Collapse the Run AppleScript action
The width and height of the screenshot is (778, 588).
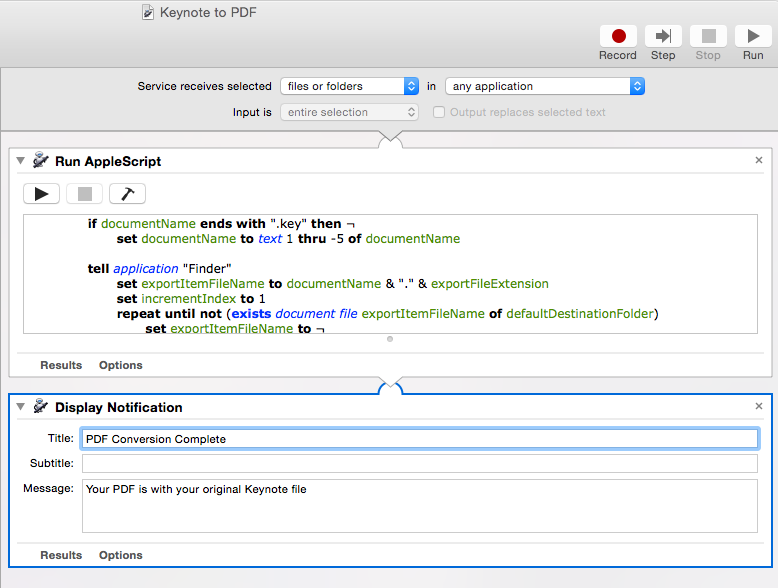point(20,161)
